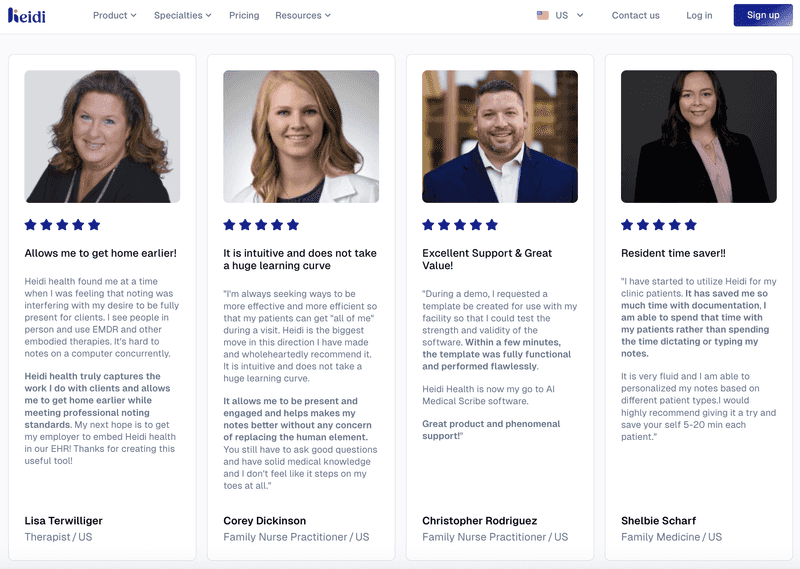Click 'Excellent Support & Great Value!' heading
This screenshot has width=800, height=569.
[x=487, y=259]
